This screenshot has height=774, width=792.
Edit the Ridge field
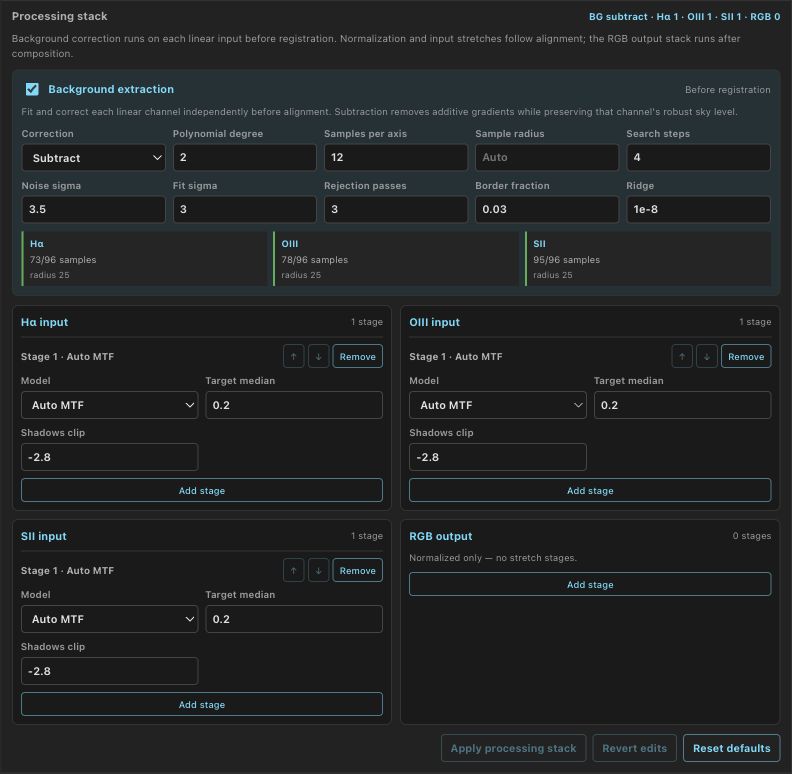click(698, 209)
